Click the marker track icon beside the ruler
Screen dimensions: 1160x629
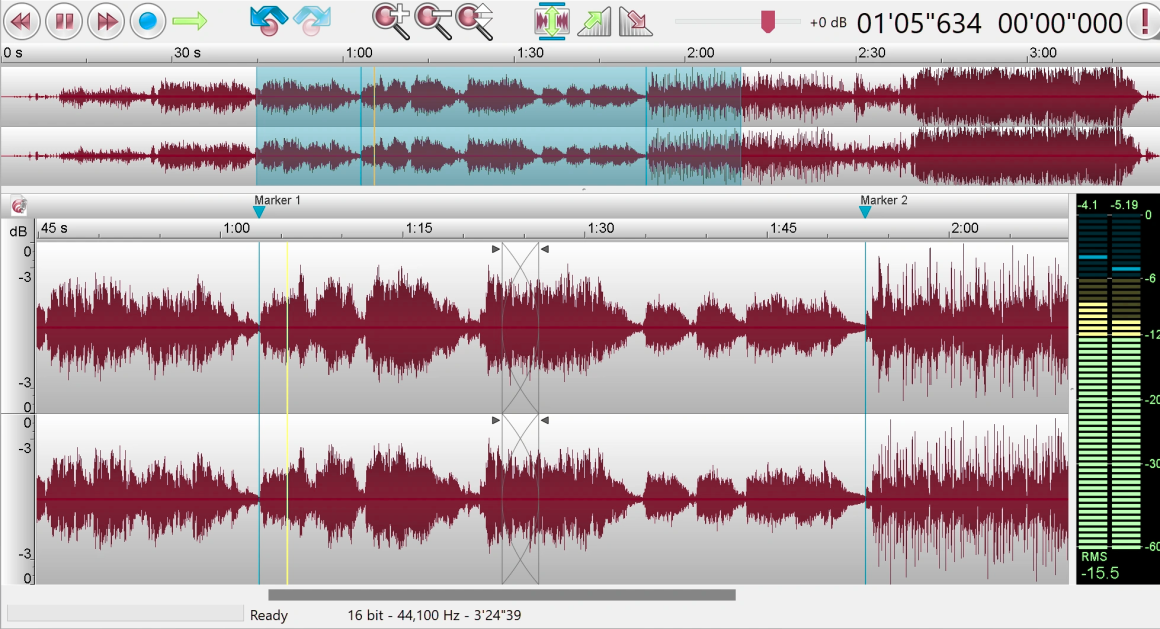18,206
